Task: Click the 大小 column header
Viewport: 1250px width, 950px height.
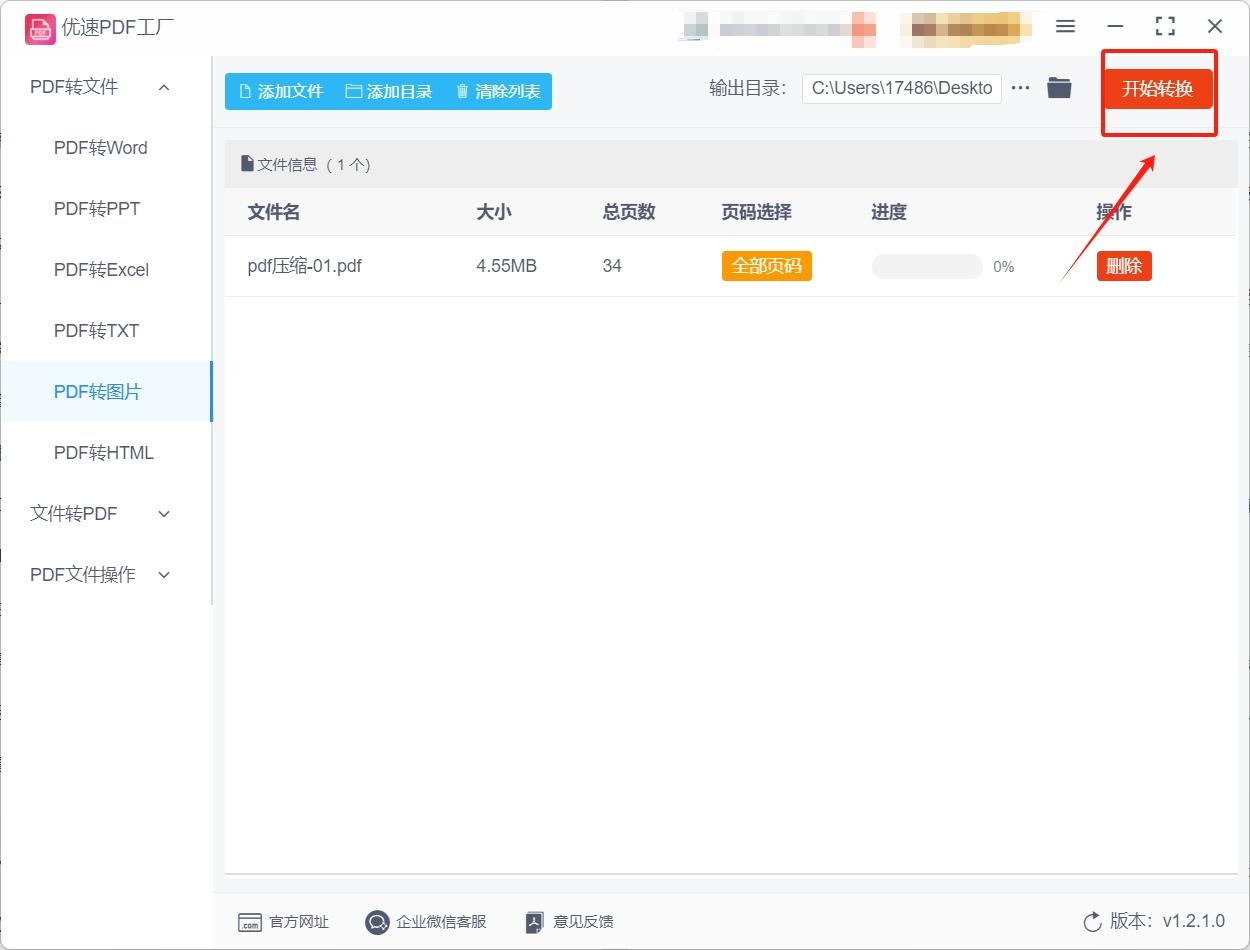Action: point(494,212)
